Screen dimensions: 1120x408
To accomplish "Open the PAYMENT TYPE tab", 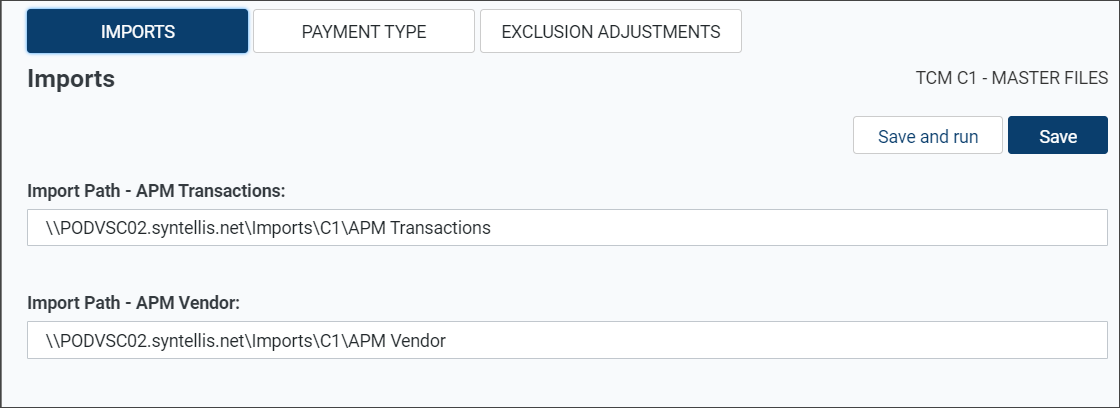I will (364, 31).
